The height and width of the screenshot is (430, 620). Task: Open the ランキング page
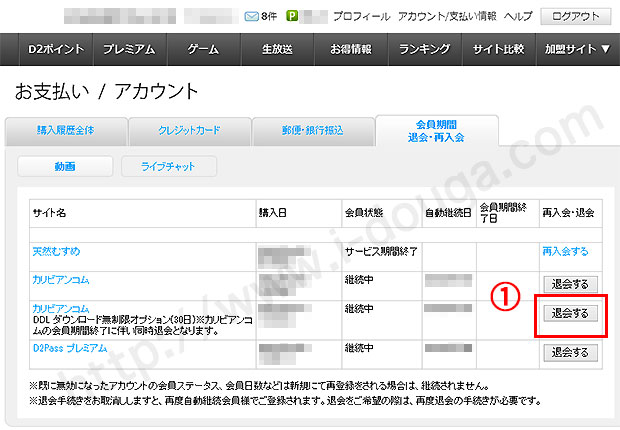(424, 49)
